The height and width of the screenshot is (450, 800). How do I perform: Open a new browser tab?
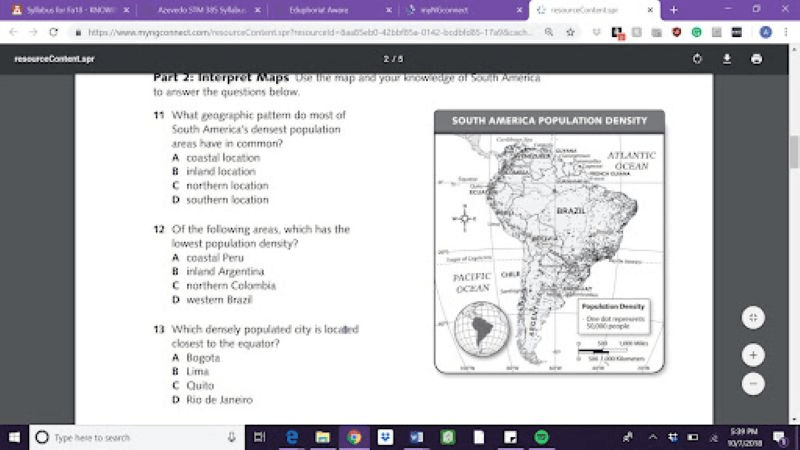(673, 9)
